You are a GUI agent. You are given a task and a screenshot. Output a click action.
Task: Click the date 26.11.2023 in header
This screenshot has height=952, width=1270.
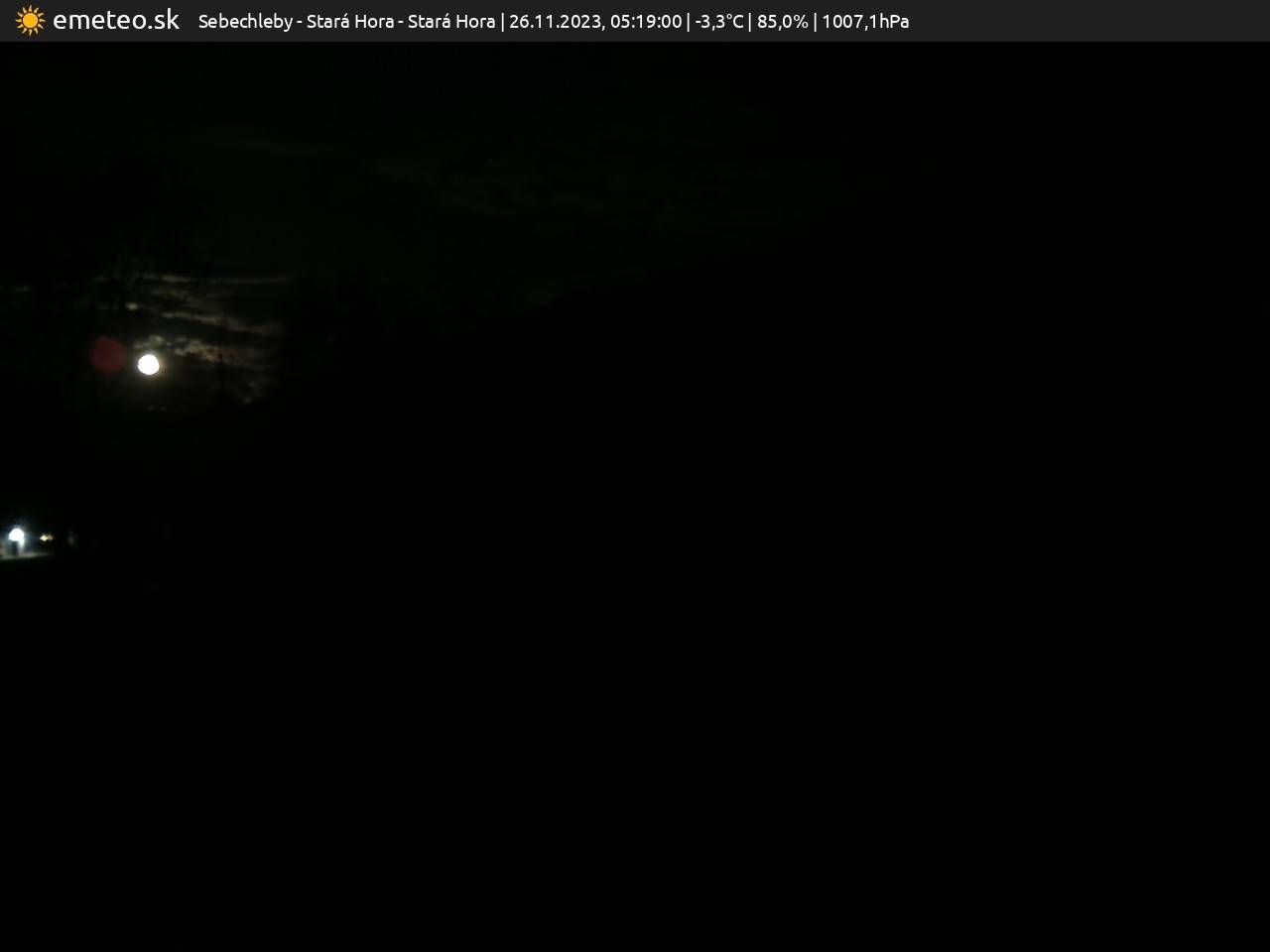554,21
